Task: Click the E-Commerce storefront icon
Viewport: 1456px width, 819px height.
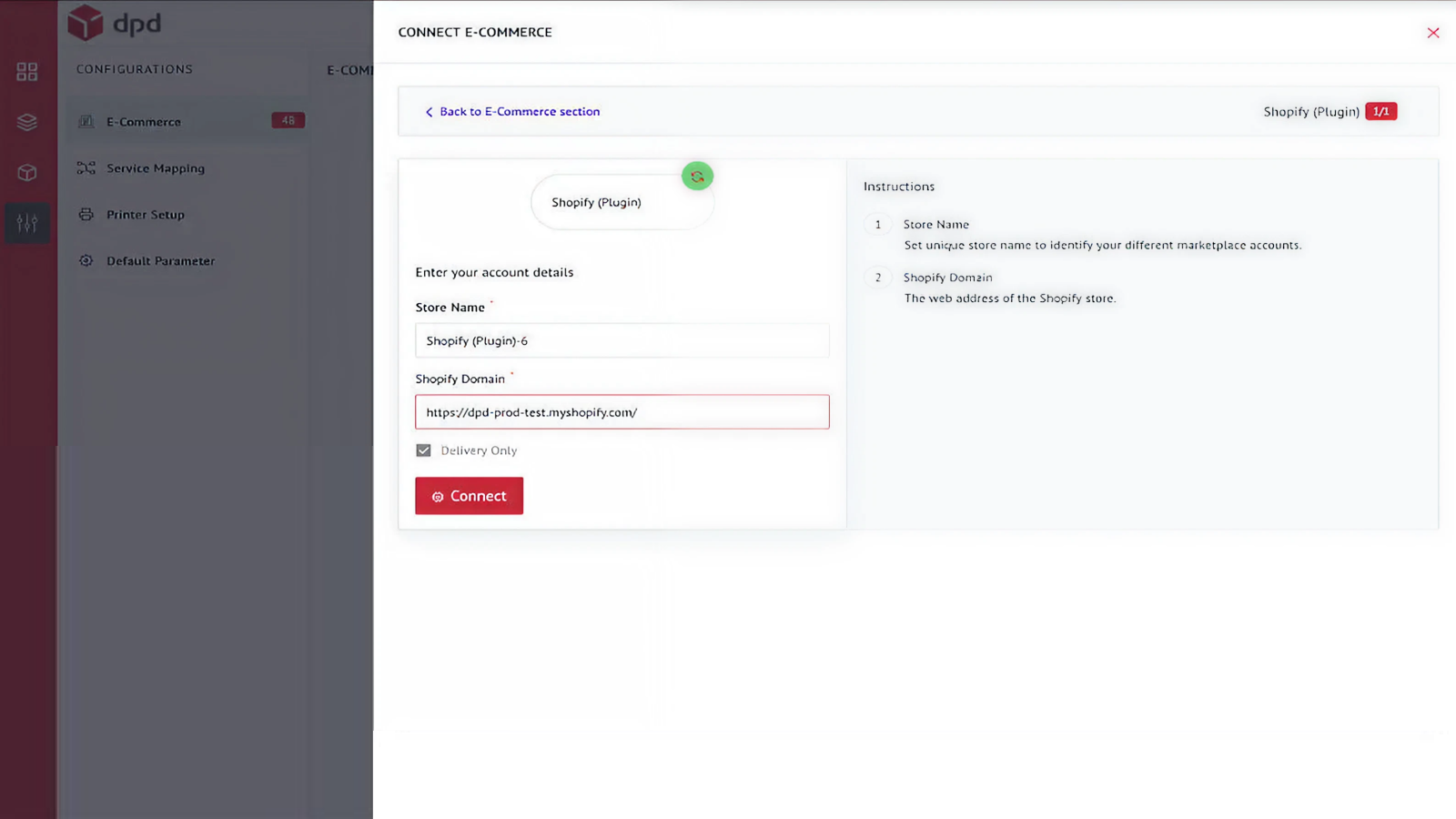Action: tap(86, 121)
